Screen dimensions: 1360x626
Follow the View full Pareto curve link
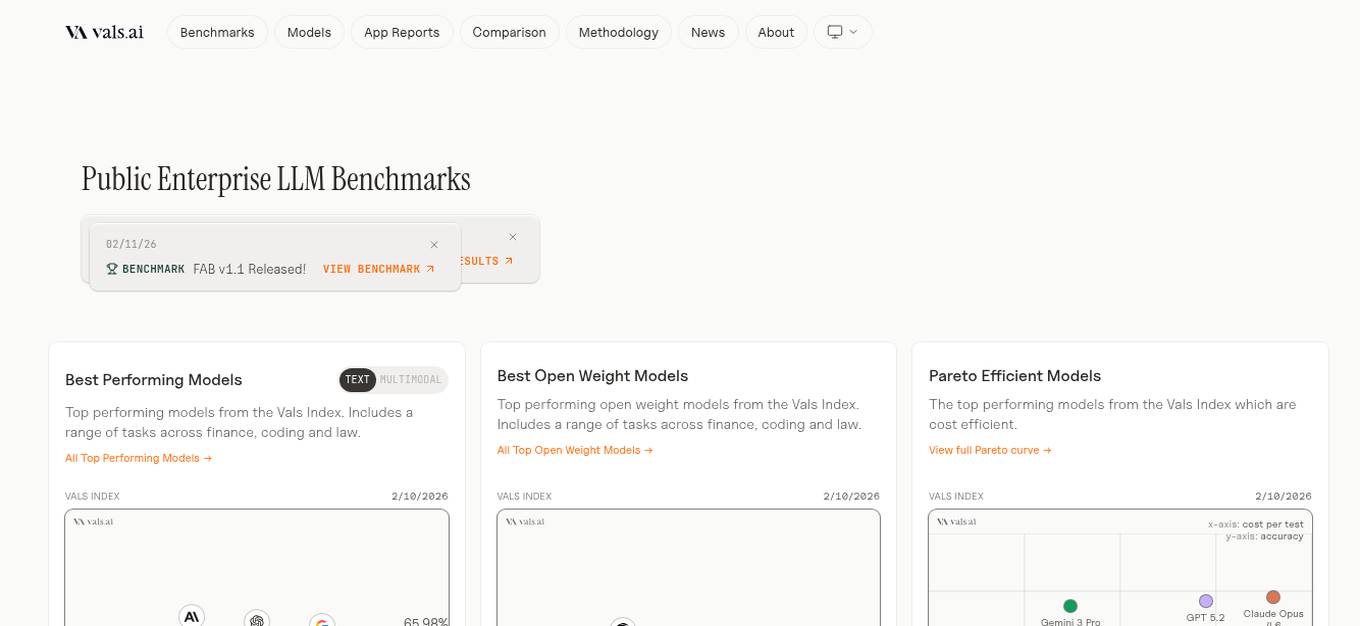point(989,450)
